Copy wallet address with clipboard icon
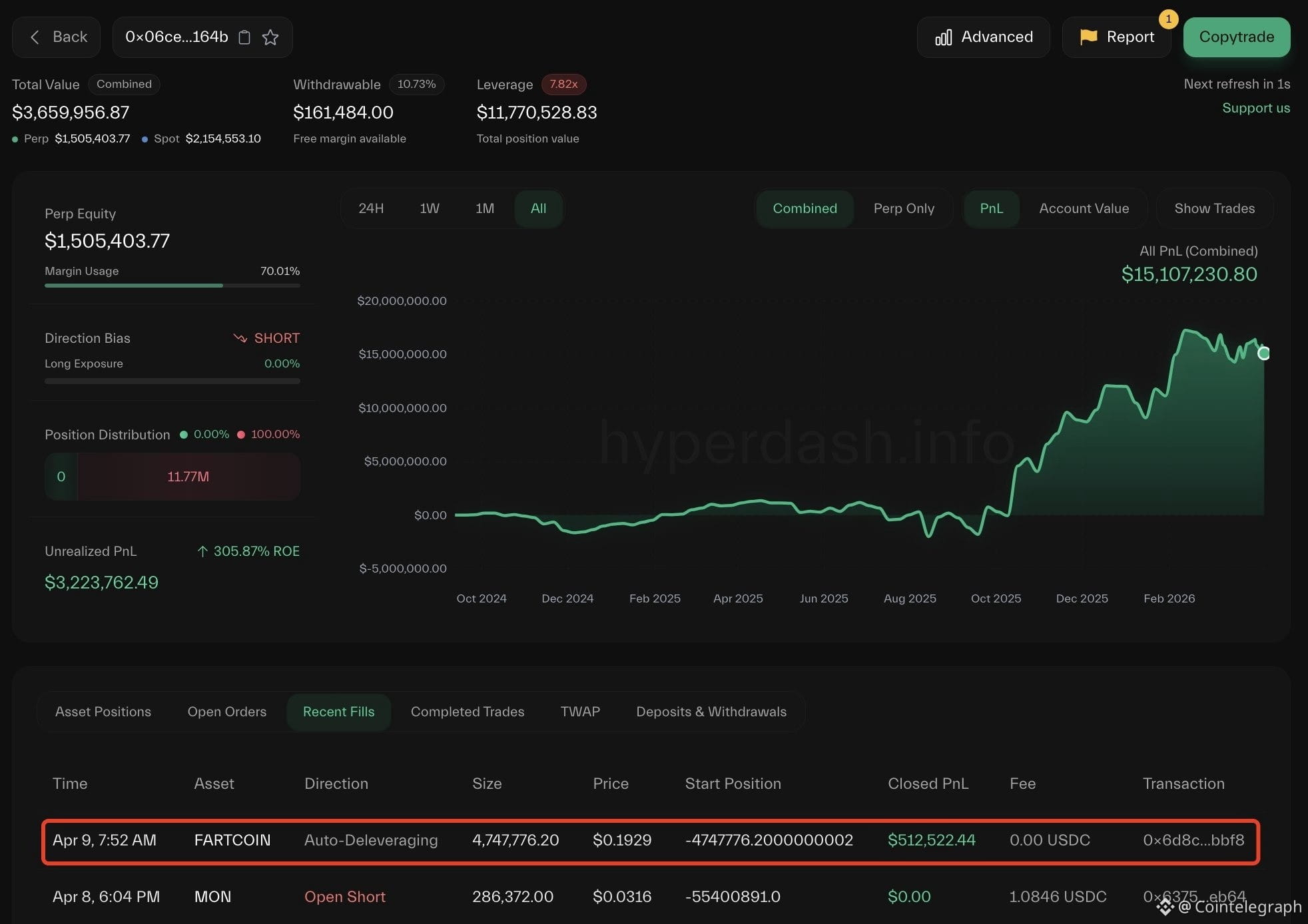 click(x=244, y=37)
